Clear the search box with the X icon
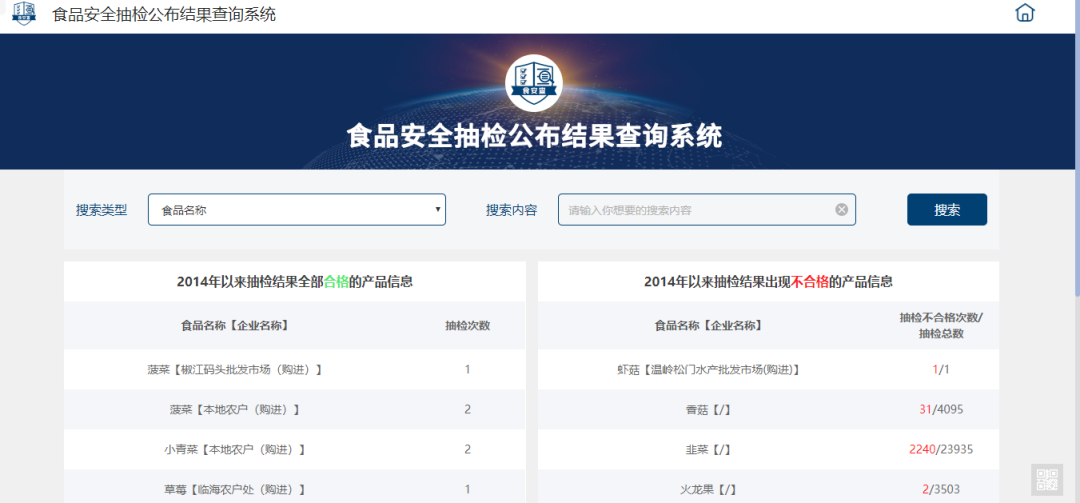The width and height of the screenshot is (1080, 503). [841, 209]
